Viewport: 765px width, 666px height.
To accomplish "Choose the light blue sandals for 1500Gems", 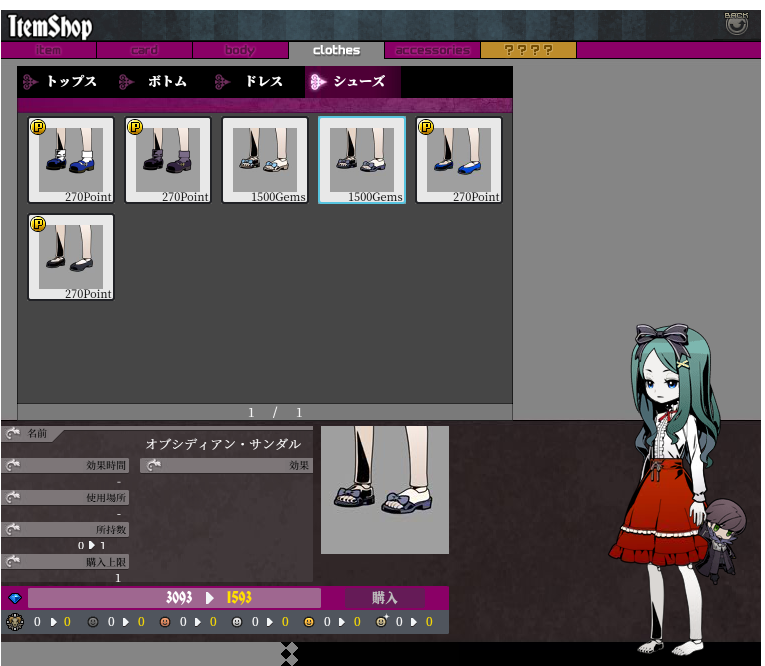I will 265,160.
